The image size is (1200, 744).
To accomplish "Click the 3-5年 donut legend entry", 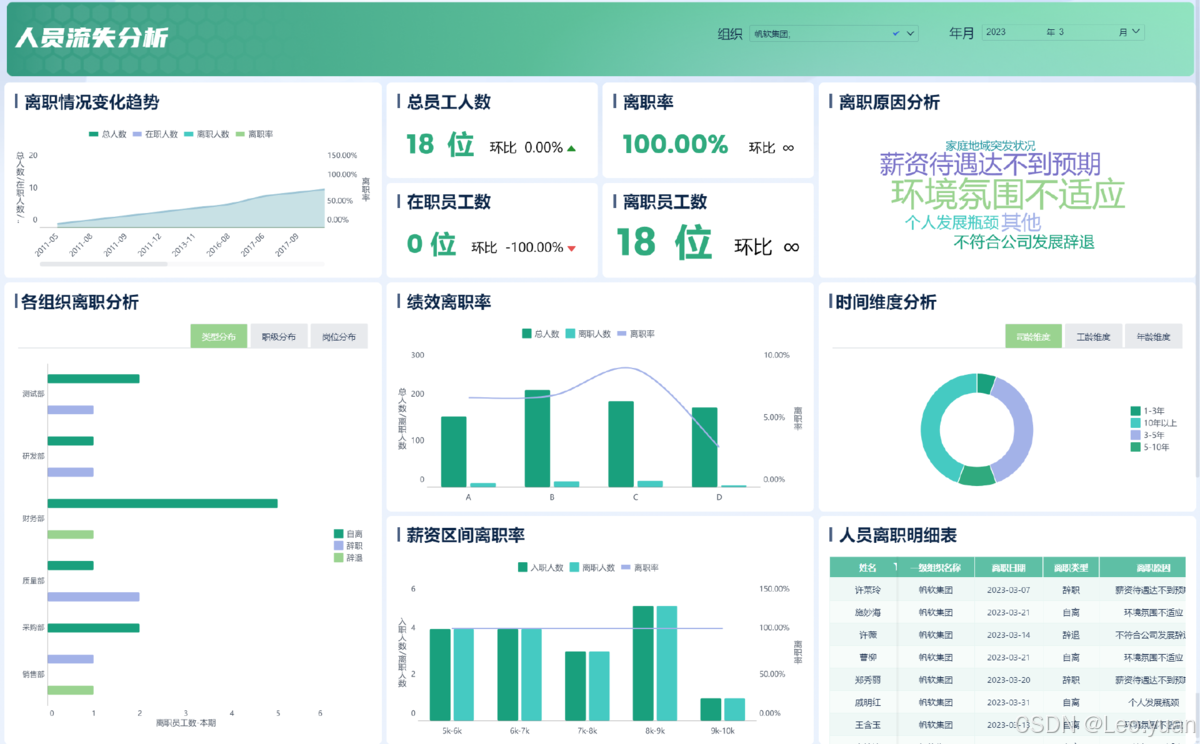I will [1147, 435].
